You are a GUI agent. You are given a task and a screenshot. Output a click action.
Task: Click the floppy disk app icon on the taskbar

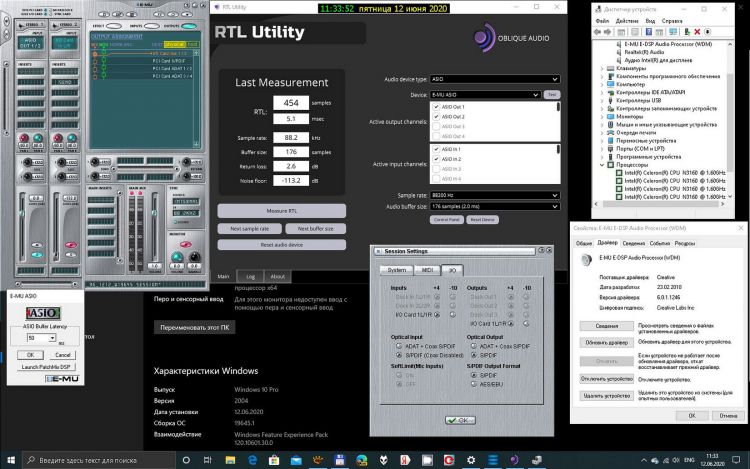340,460
